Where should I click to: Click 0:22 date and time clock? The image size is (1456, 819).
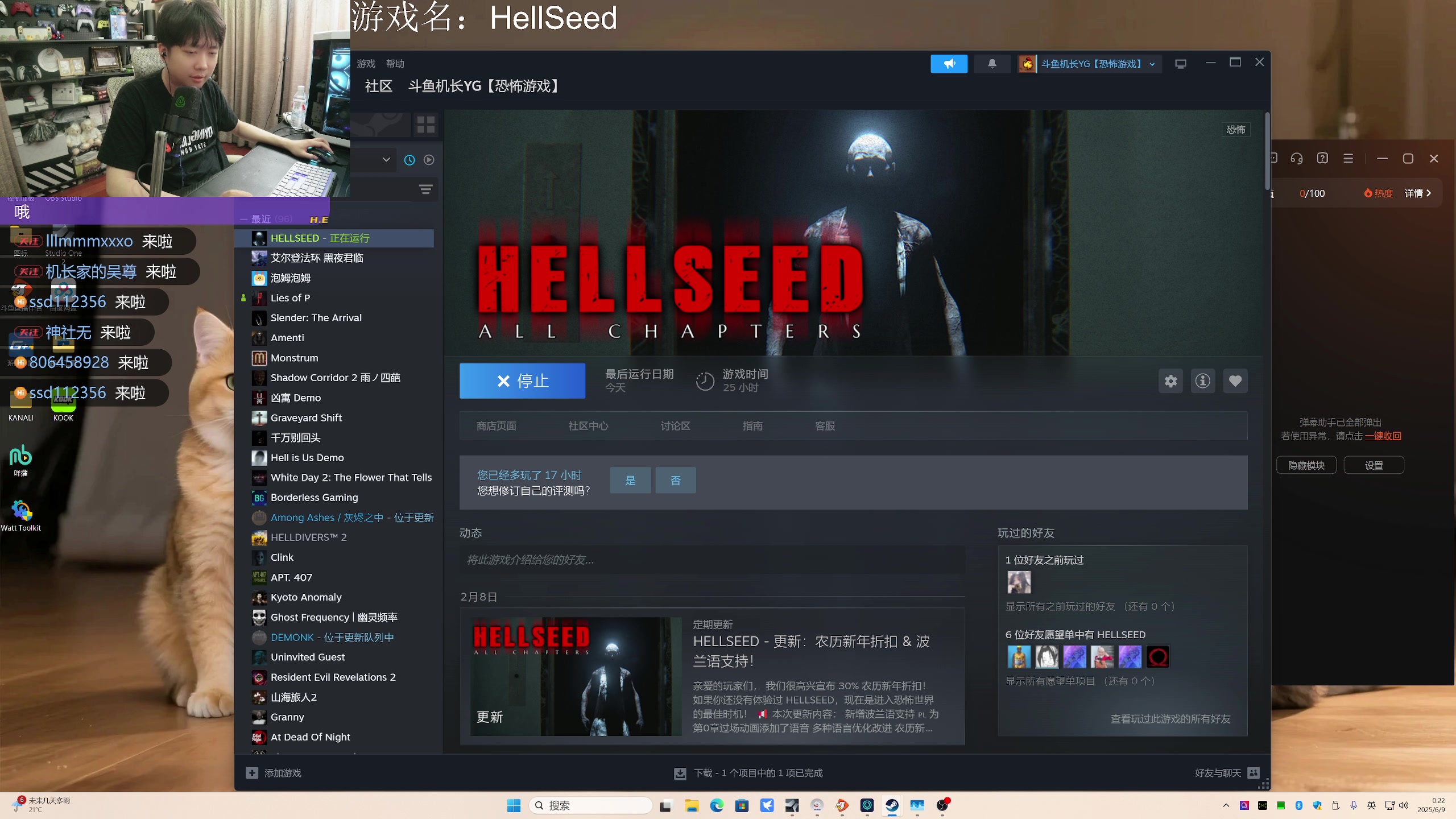click(1431, 805)
